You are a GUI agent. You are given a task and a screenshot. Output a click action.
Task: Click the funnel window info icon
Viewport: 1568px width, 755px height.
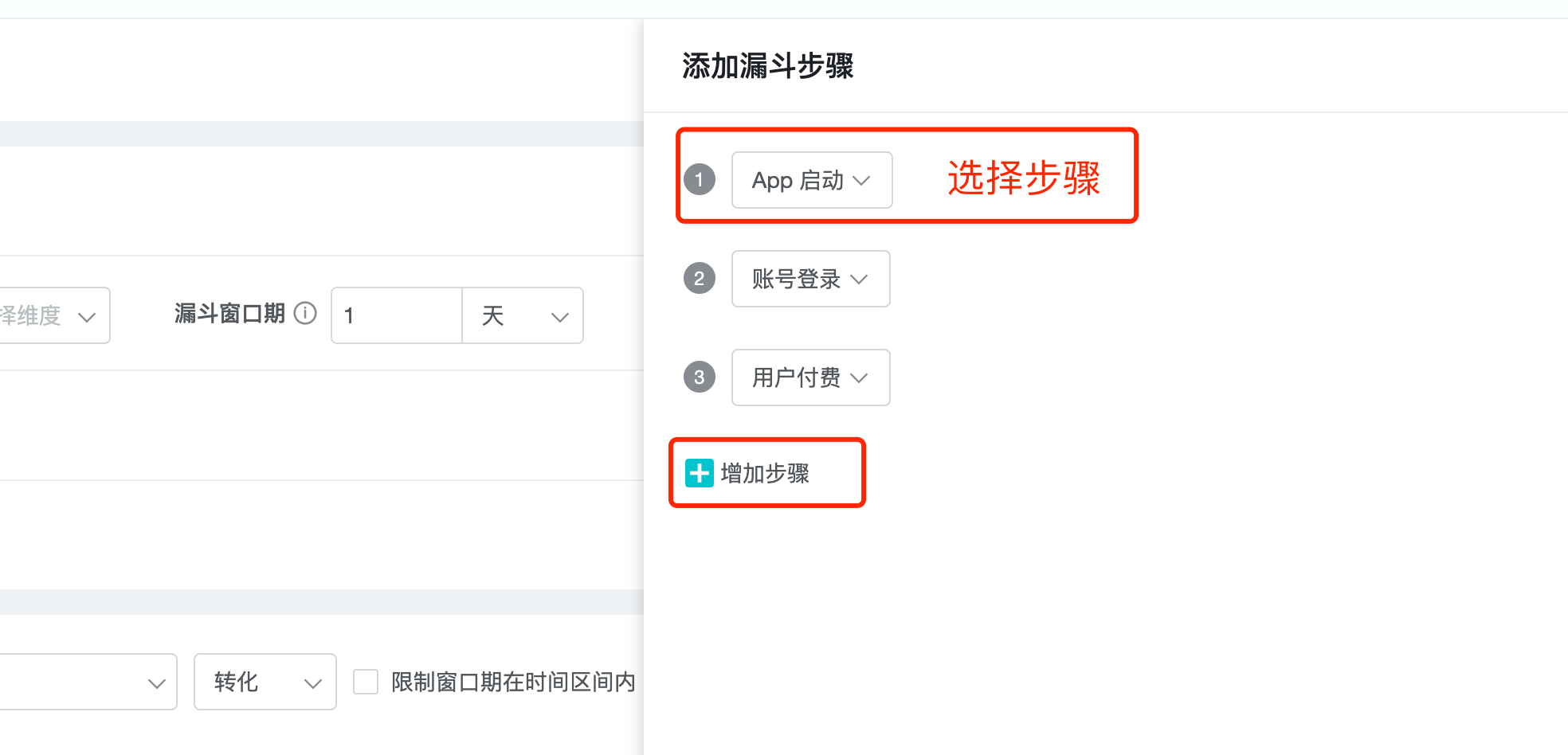click(305, 314)
